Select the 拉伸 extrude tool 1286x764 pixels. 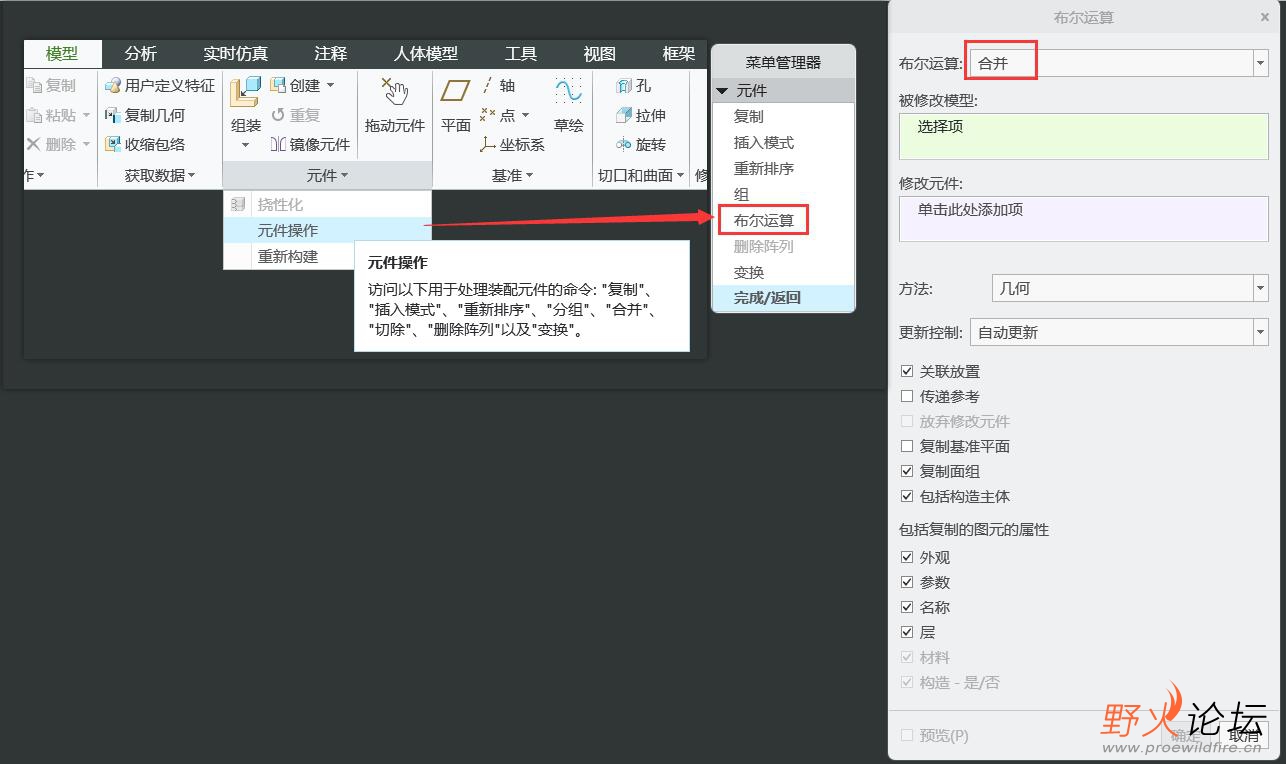640,115
